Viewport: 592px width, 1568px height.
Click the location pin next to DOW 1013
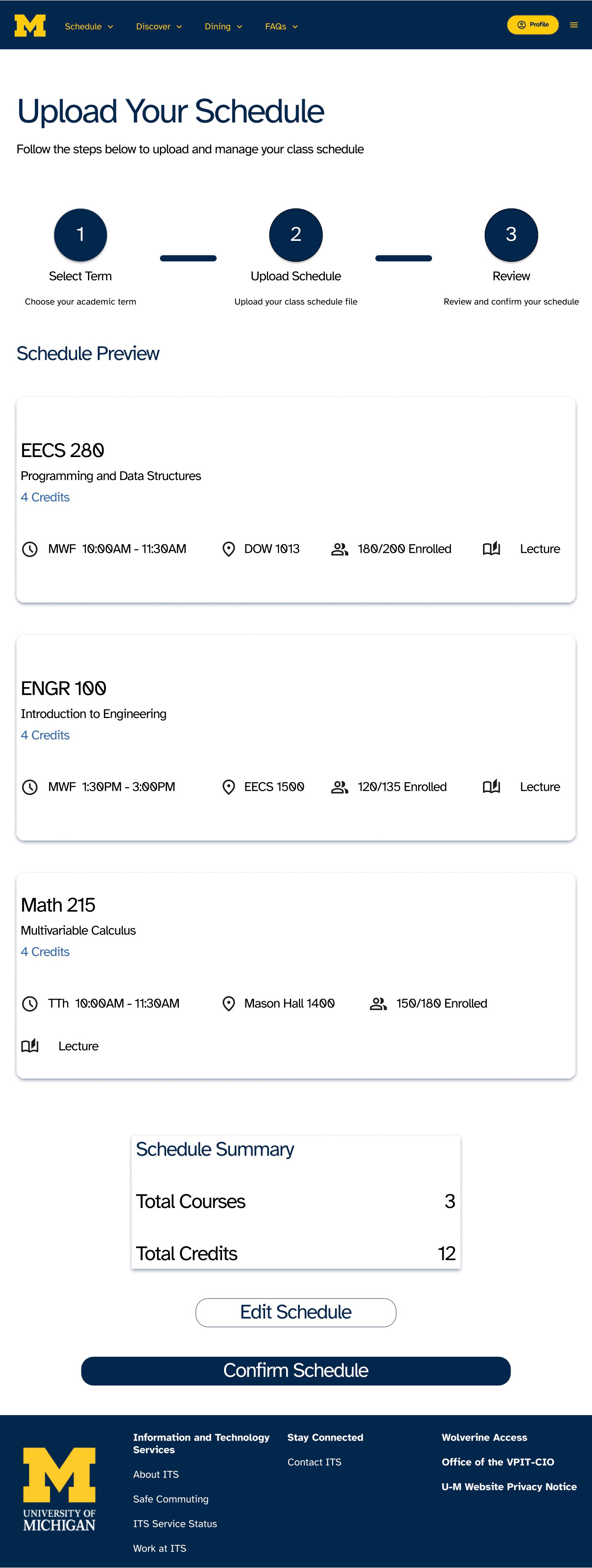(229, 549)
